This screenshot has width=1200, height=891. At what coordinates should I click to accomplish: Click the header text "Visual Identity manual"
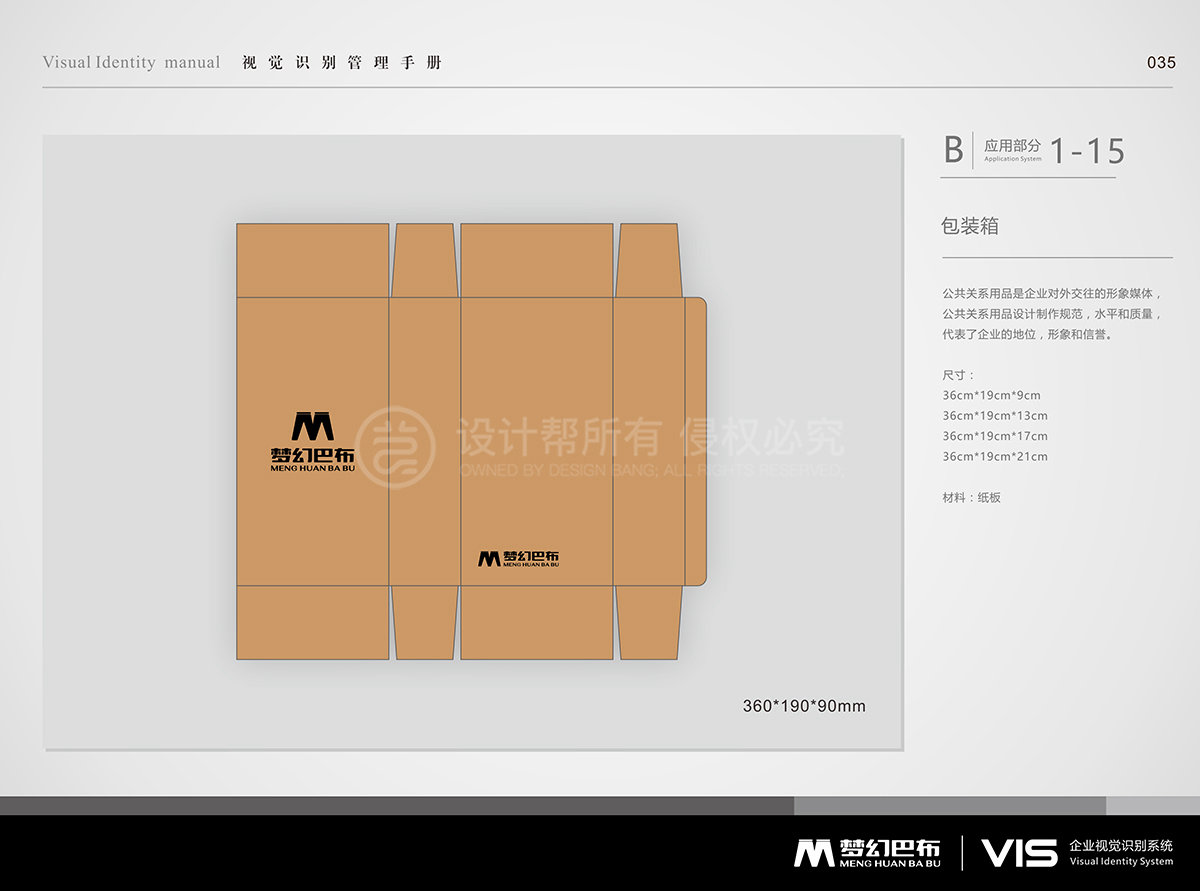131,62
